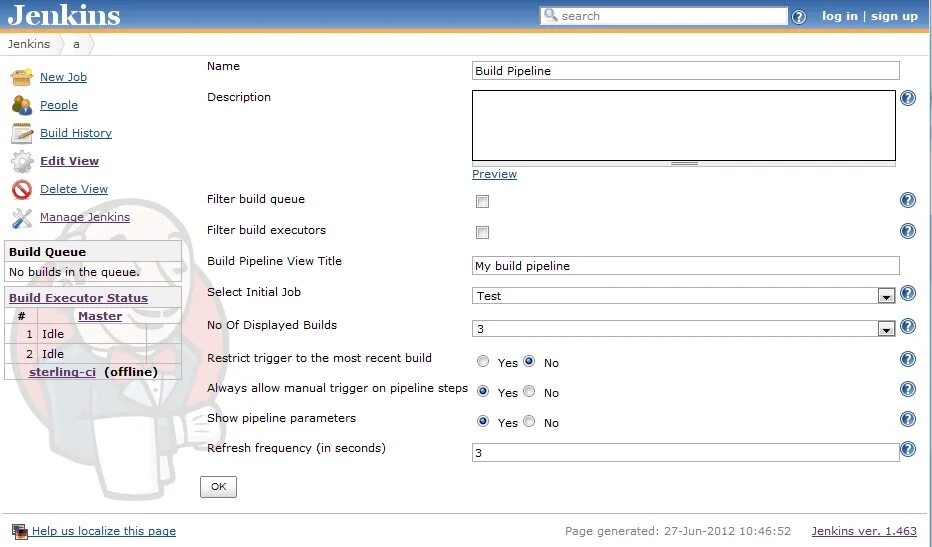This screenshot has width=932, height=547.
Task: Click 'No builds in the queue.' text
Action: coord(74,272)
